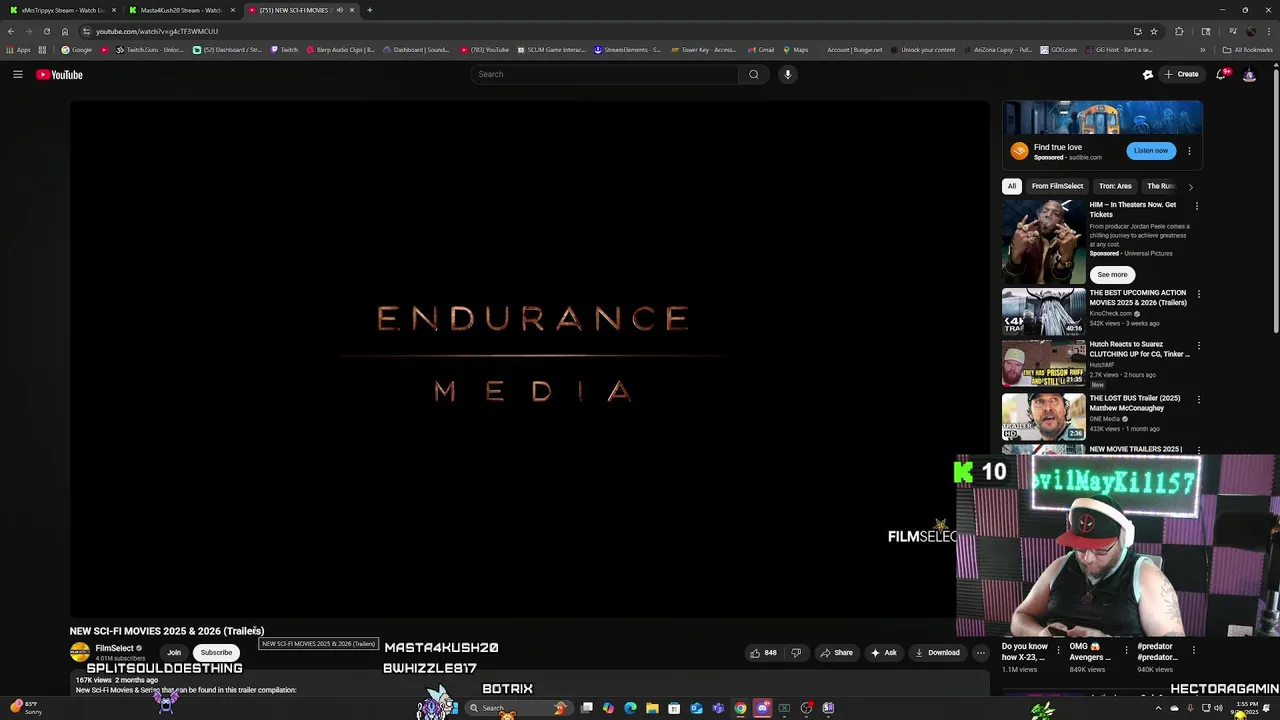Screen dimensions: 1280x720
Task: Click Listen now on the Audible ad
Action: (x=1151, y=151)
